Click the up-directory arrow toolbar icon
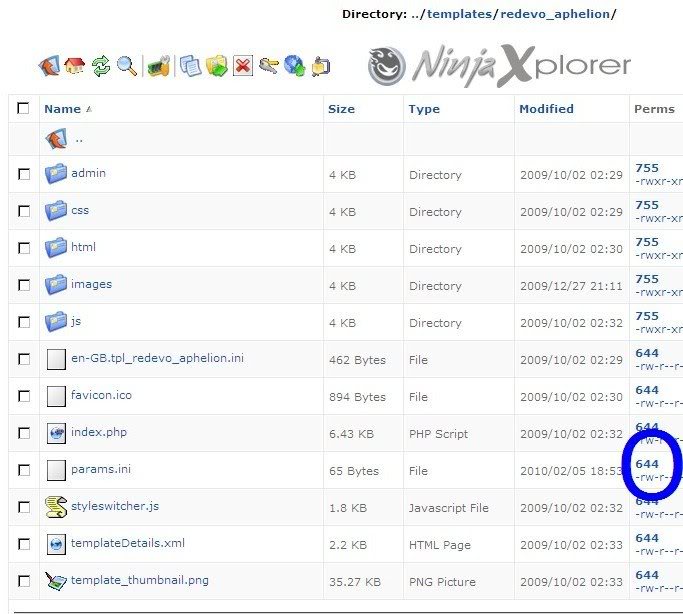Screen dimensions: 683x614 click(x=49, y=67)
